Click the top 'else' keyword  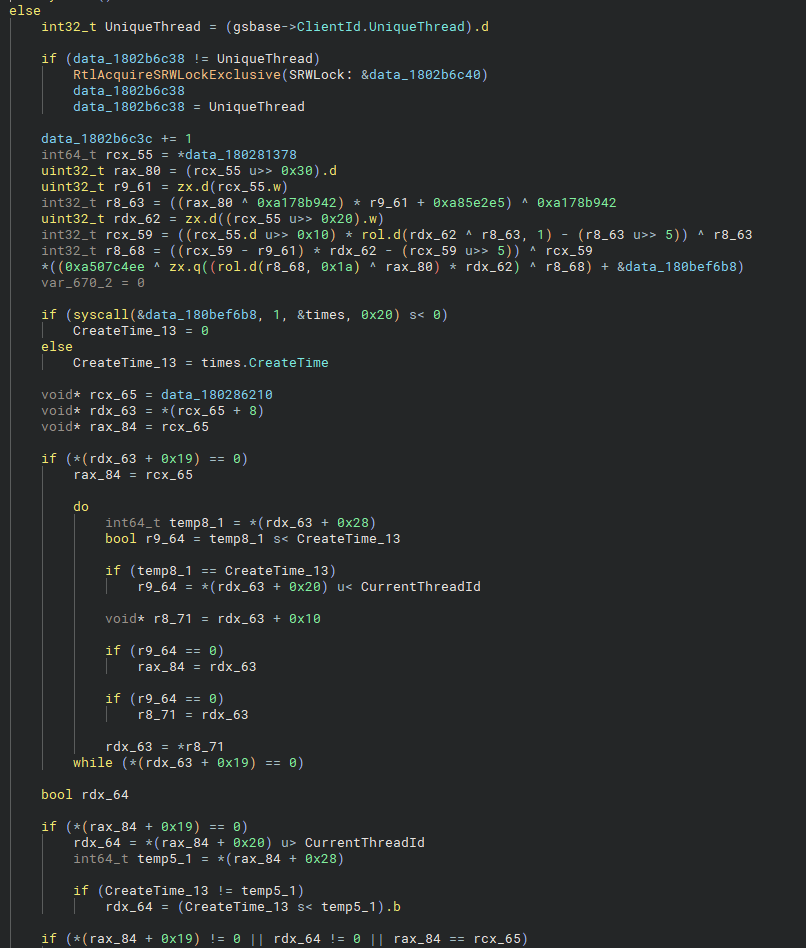click(24, 10)
